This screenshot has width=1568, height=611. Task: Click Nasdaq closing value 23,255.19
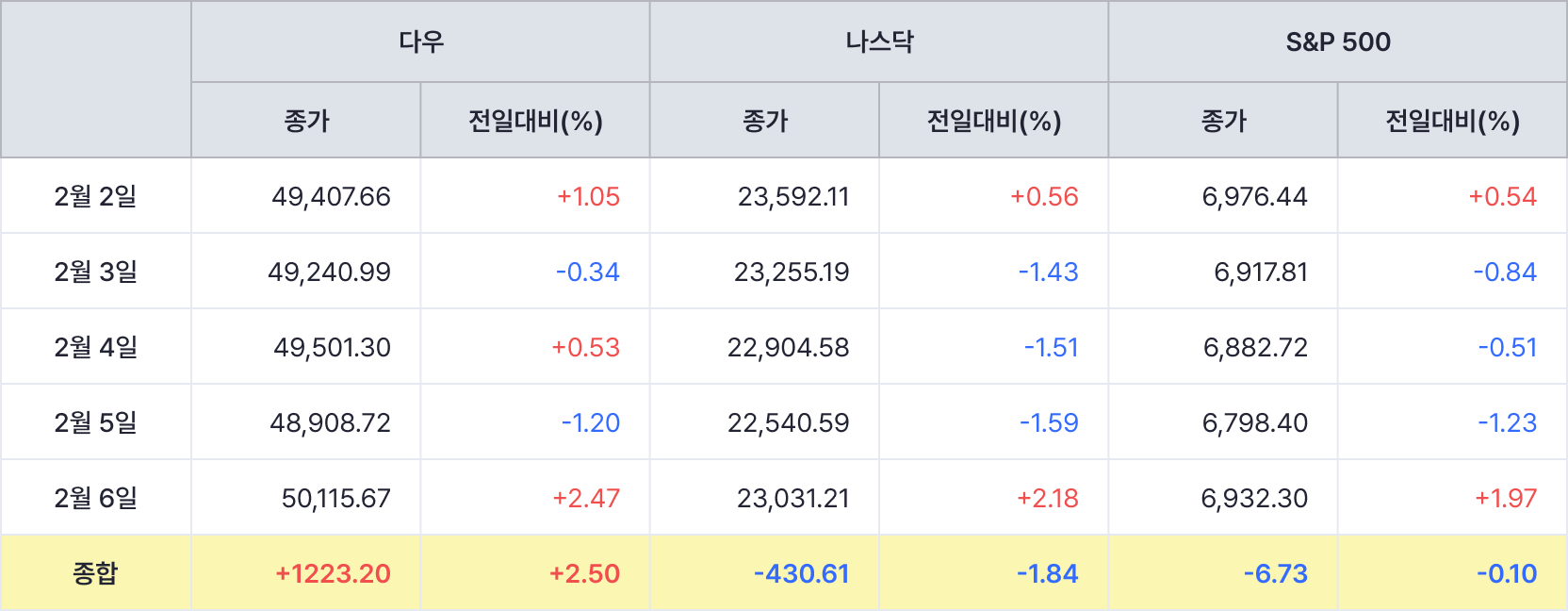click(792, 272)
